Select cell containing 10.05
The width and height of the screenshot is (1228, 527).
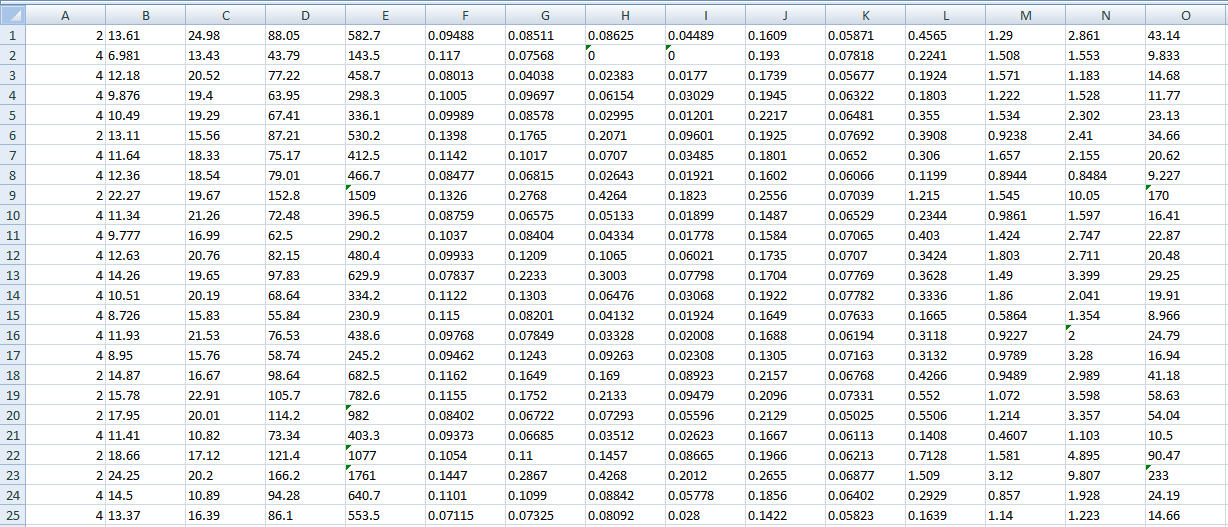tap(1105, 195)
